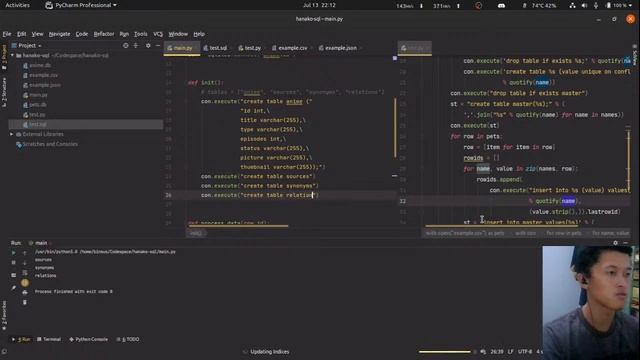This screenshot has width=640, height=360.
Task: Click the locate file target icon in Project panel
Action: coord(126,46)
